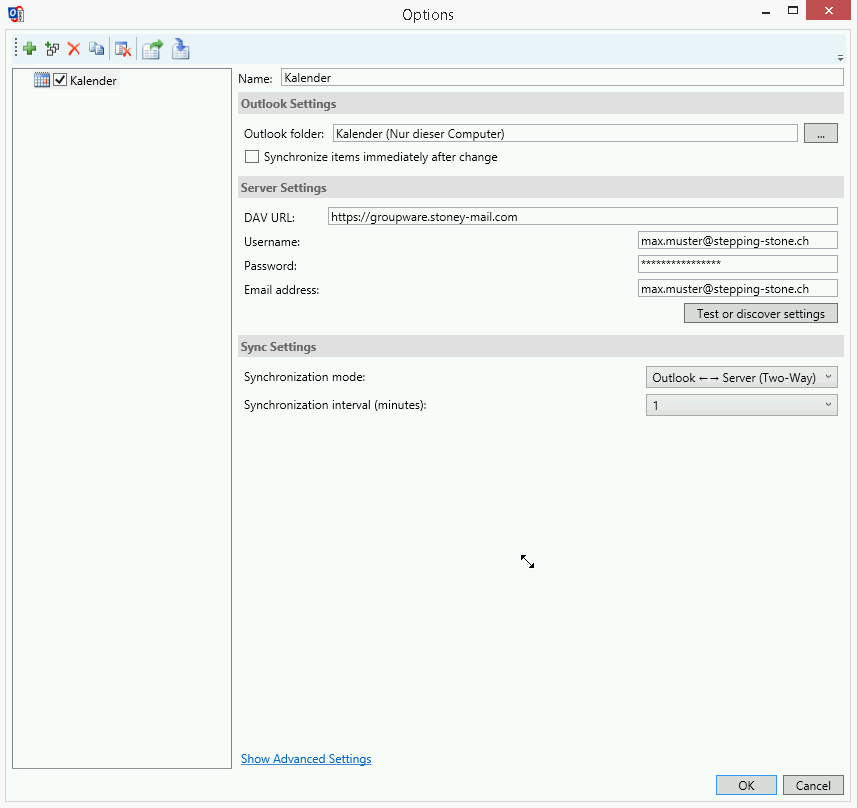This screenshot has width=858, height=808.
Task: Click the Outlook folder browse button
Action: pyautogui.click(x=820, y=134)
